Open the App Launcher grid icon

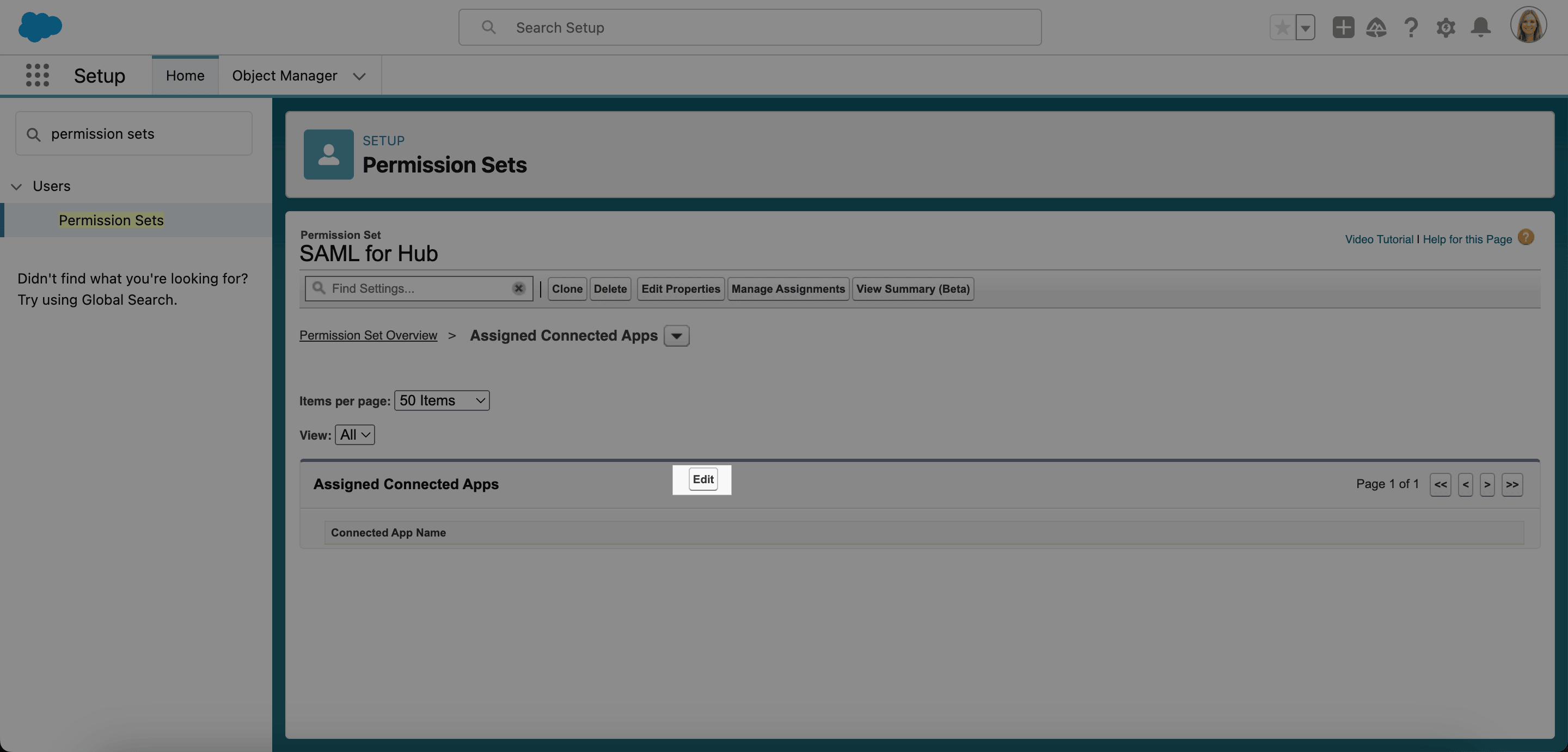37,75
